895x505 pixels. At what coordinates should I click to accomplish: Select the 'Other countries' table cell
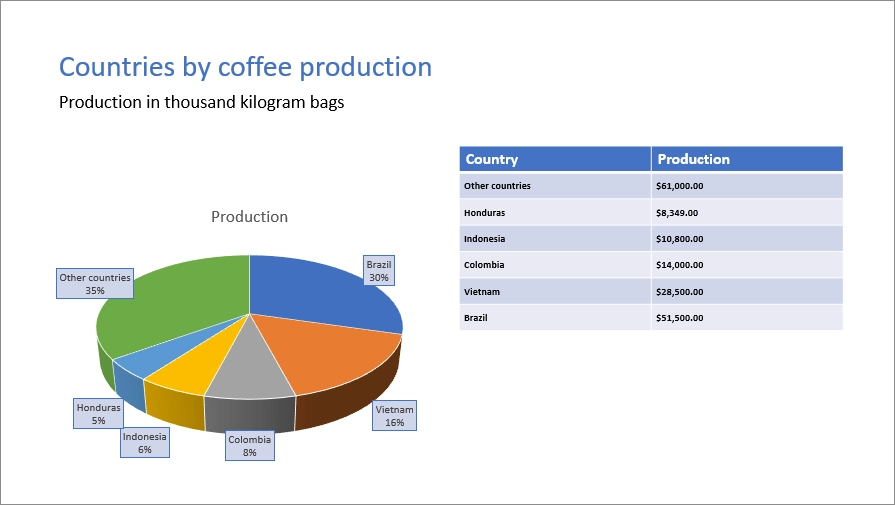tap(555, 186)
